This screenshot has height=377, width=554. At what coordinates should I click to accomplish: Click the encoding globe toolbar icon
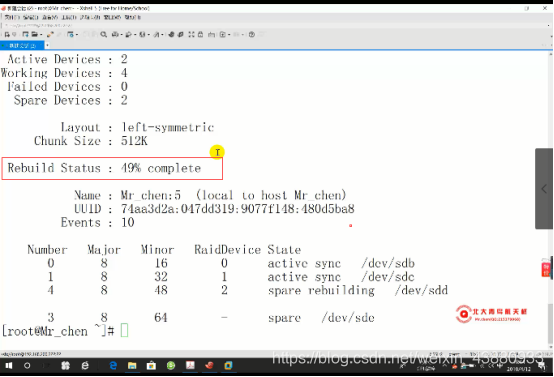click(142, 34)
